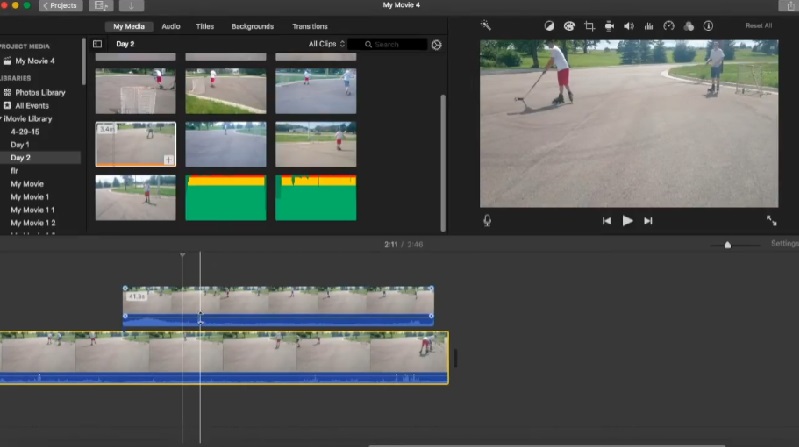
Task: Skip to next clip
Action: click(648, 221)
